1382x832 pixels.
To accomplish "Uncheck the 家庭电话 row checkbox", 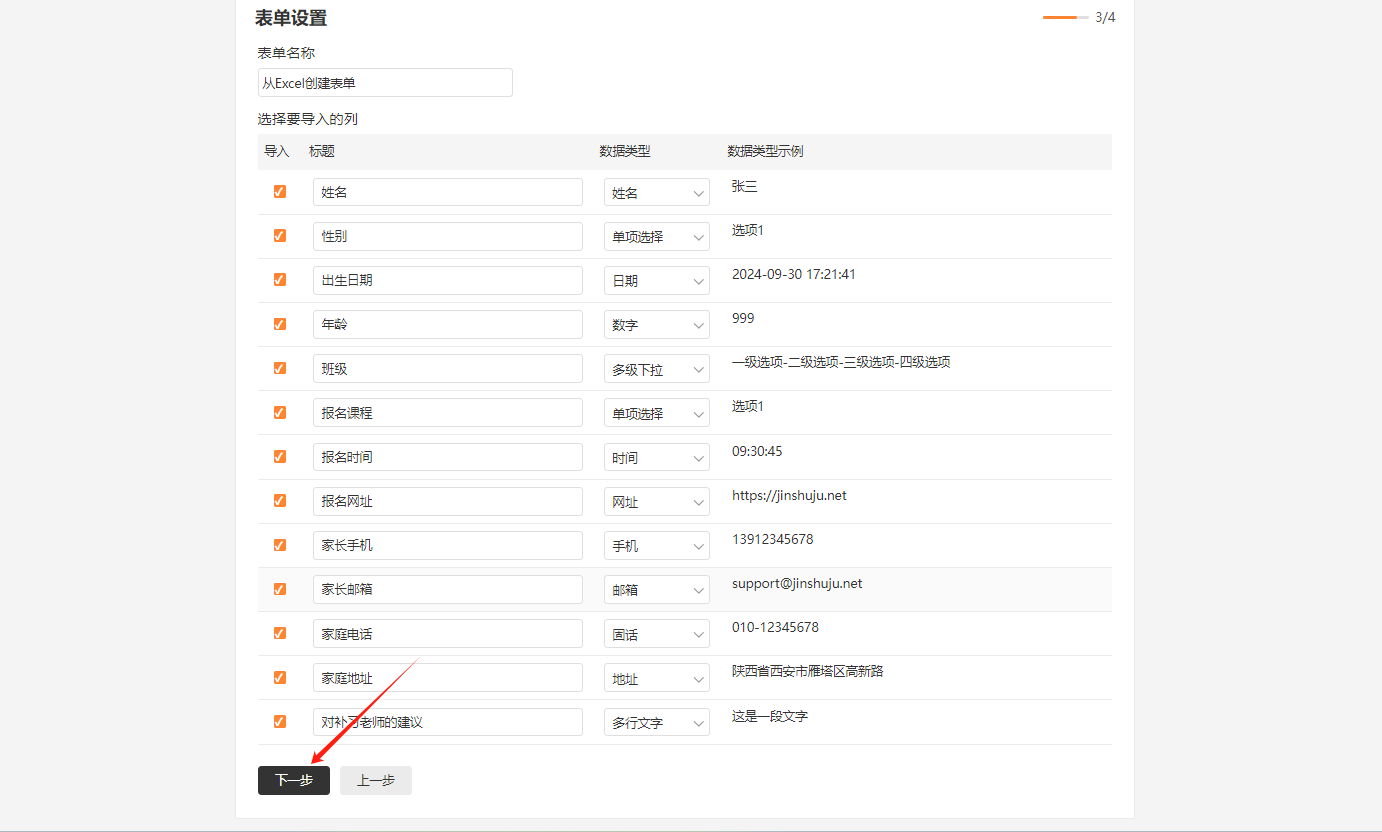I will pos(280,633).
